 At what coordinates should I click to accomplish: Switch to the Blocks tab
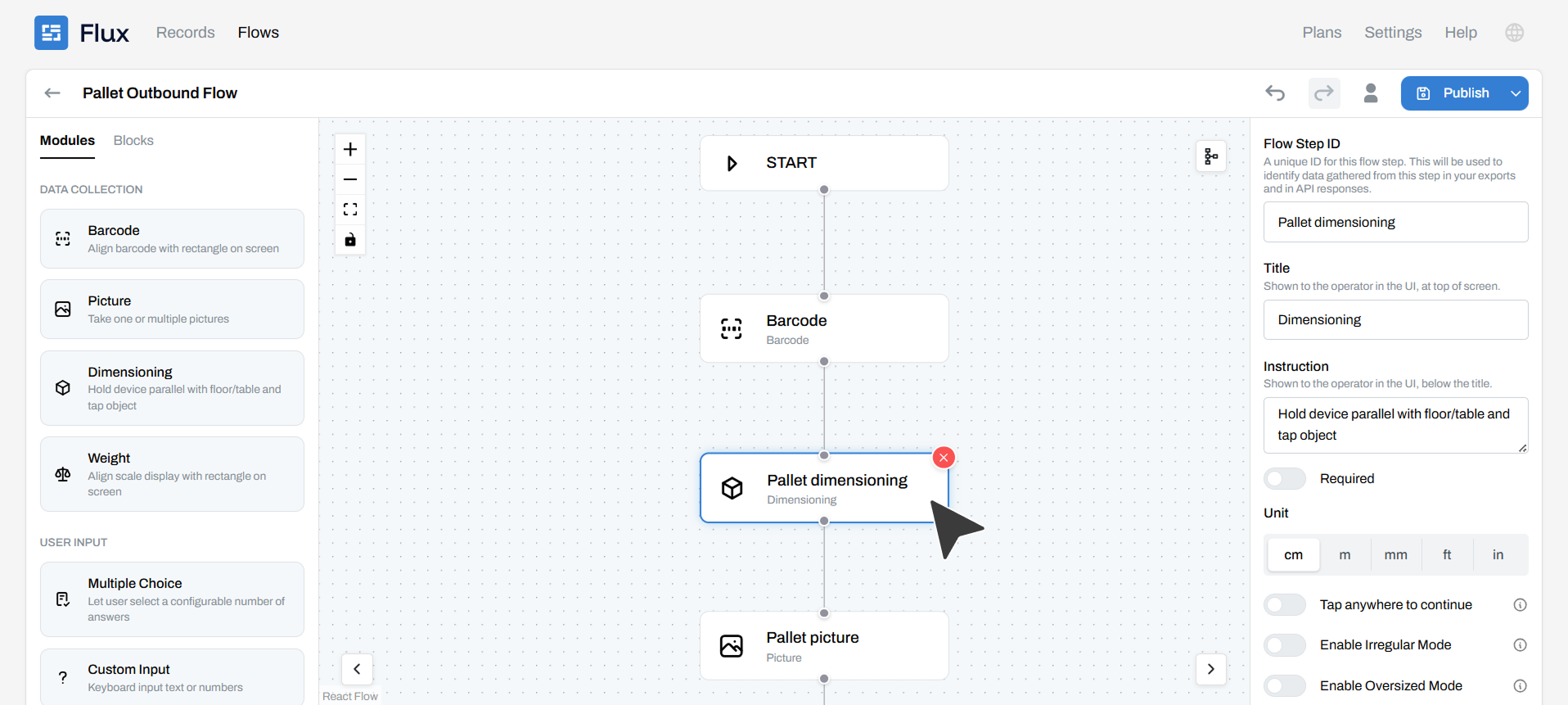[133, 140]
